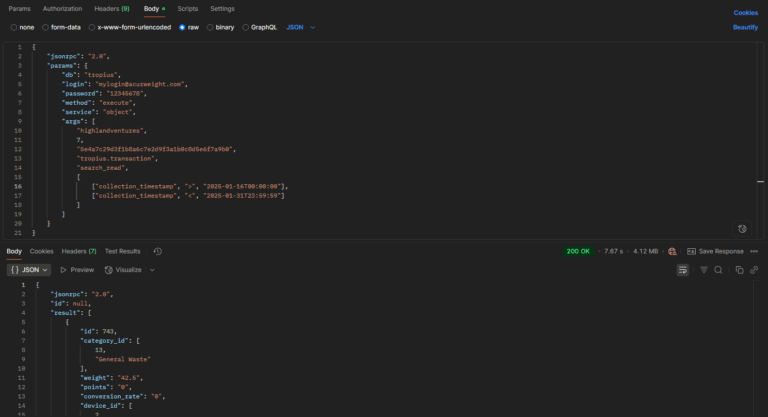Click the "mylogin@acurweight.com" login value
The height and width of the screenshot is (417, 768).
click(141, 84)
